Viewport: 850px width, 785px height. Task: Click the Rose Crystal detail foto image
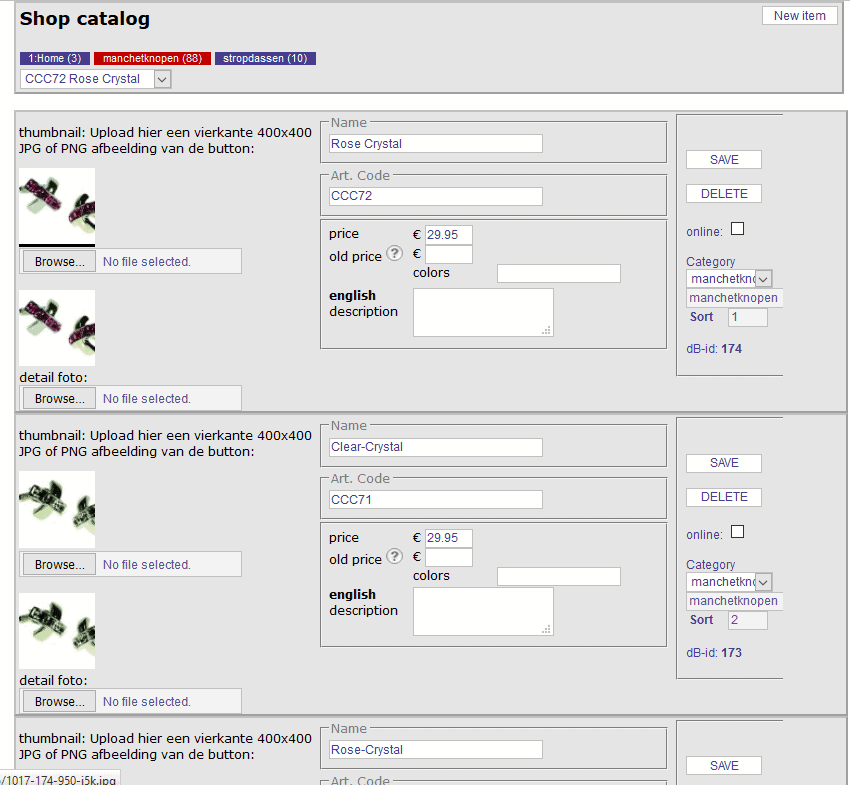click(x=57, y=328)
